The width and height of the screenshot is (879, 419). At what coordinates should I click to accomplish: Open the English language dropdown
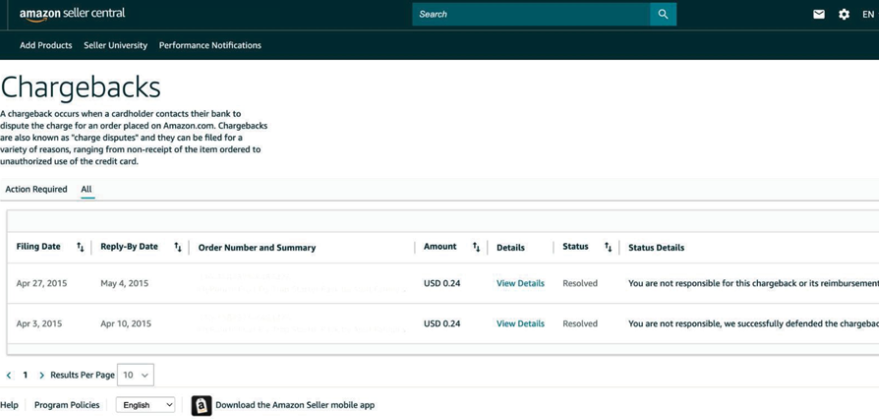pyautogui.click(x=145, y=405)
